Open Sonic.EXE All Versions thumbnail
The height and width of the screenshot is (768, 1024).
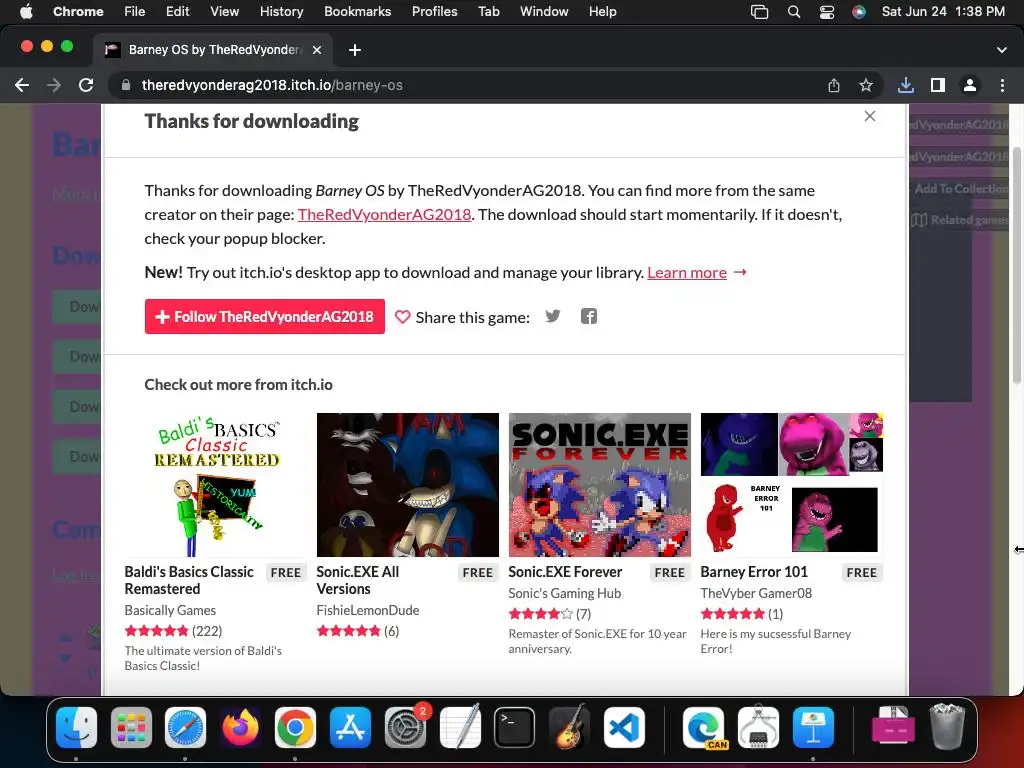(x=408, y=485)
